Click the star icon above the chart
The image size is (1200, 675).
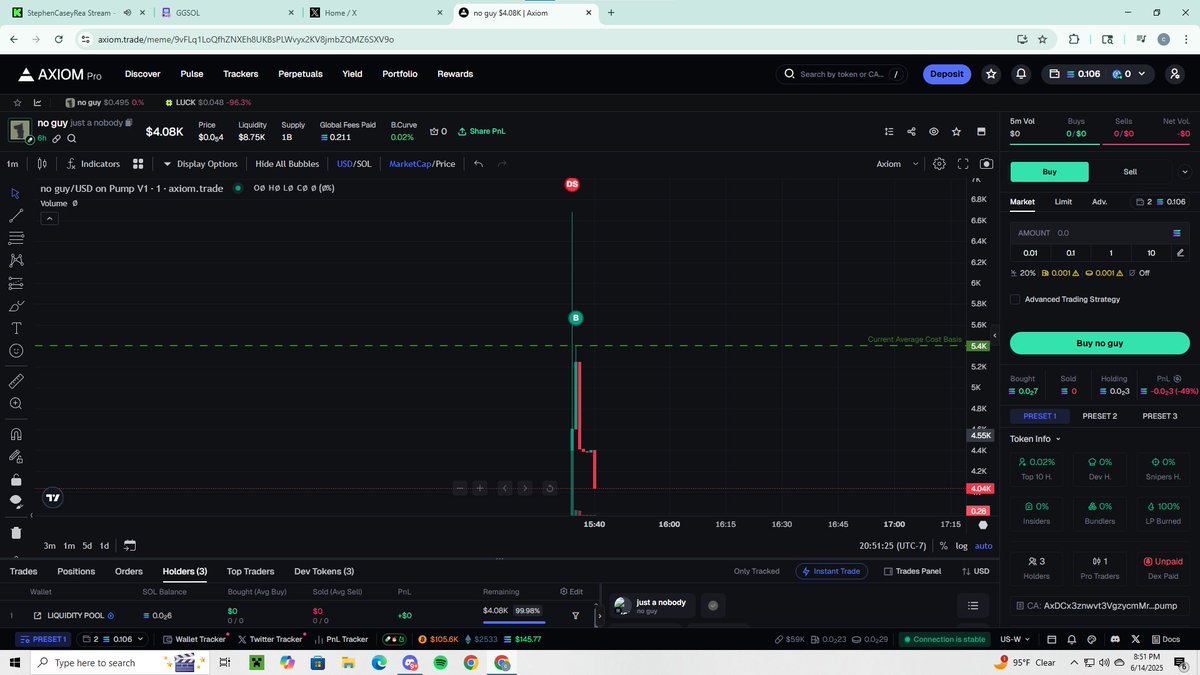tap(957, 131)
